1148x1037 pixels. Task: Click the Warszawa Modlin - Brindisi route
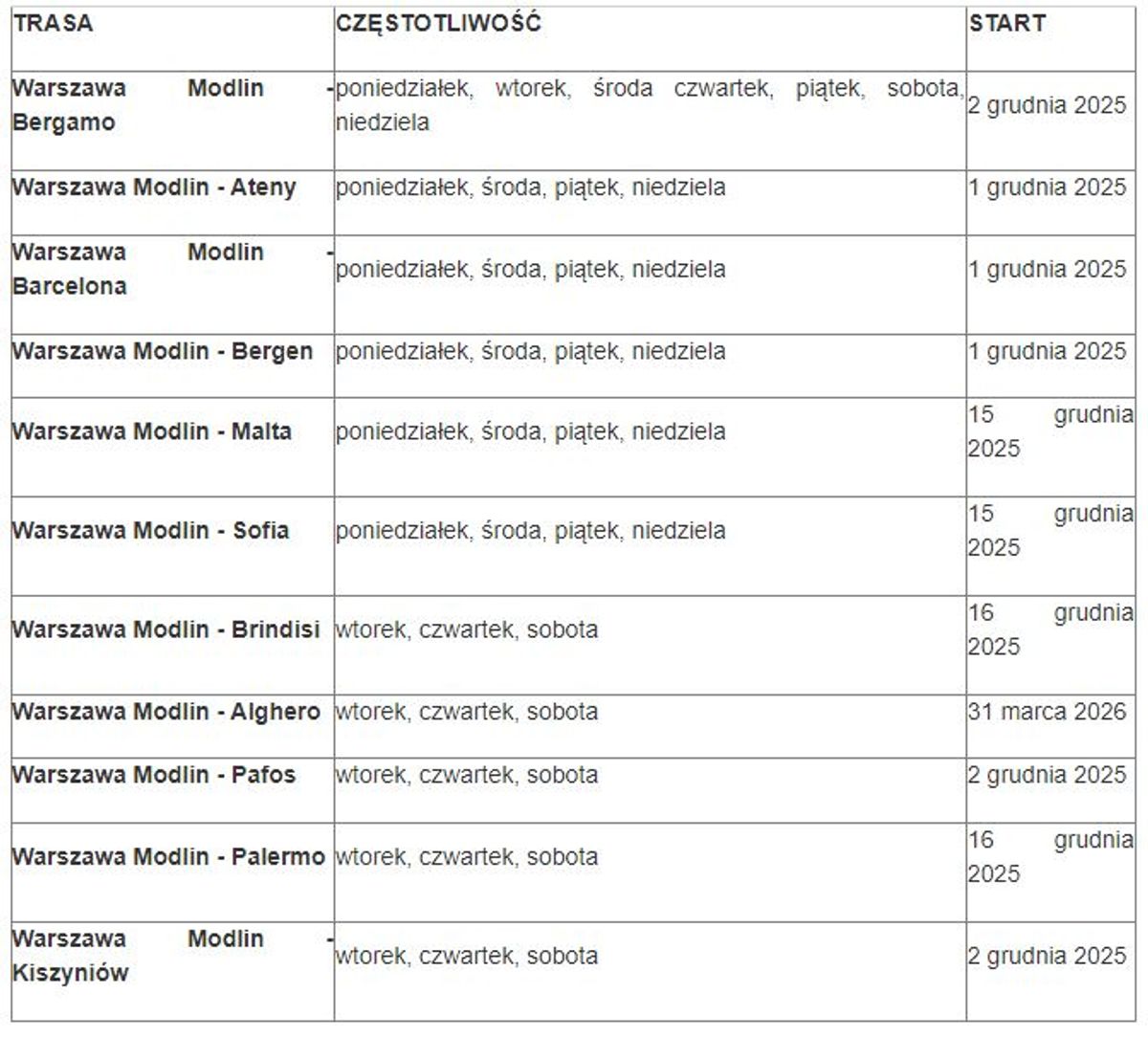click(166, 630)
